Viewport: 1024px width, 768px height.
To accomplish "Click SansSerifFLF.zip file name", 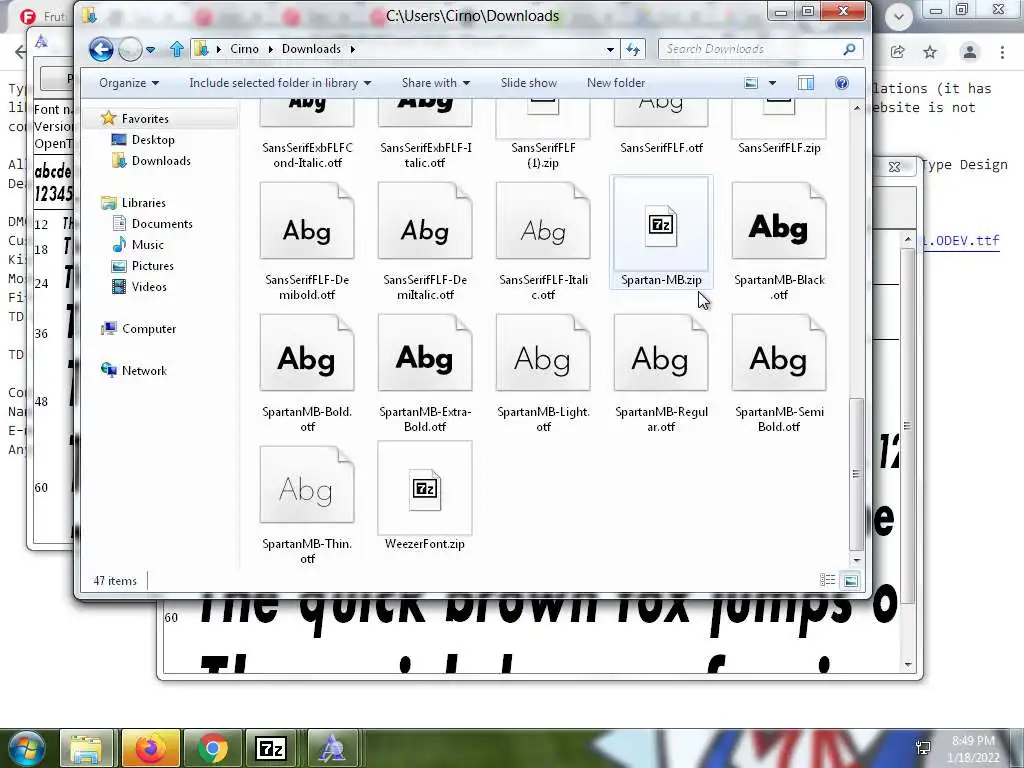I will tap(779, 148).
